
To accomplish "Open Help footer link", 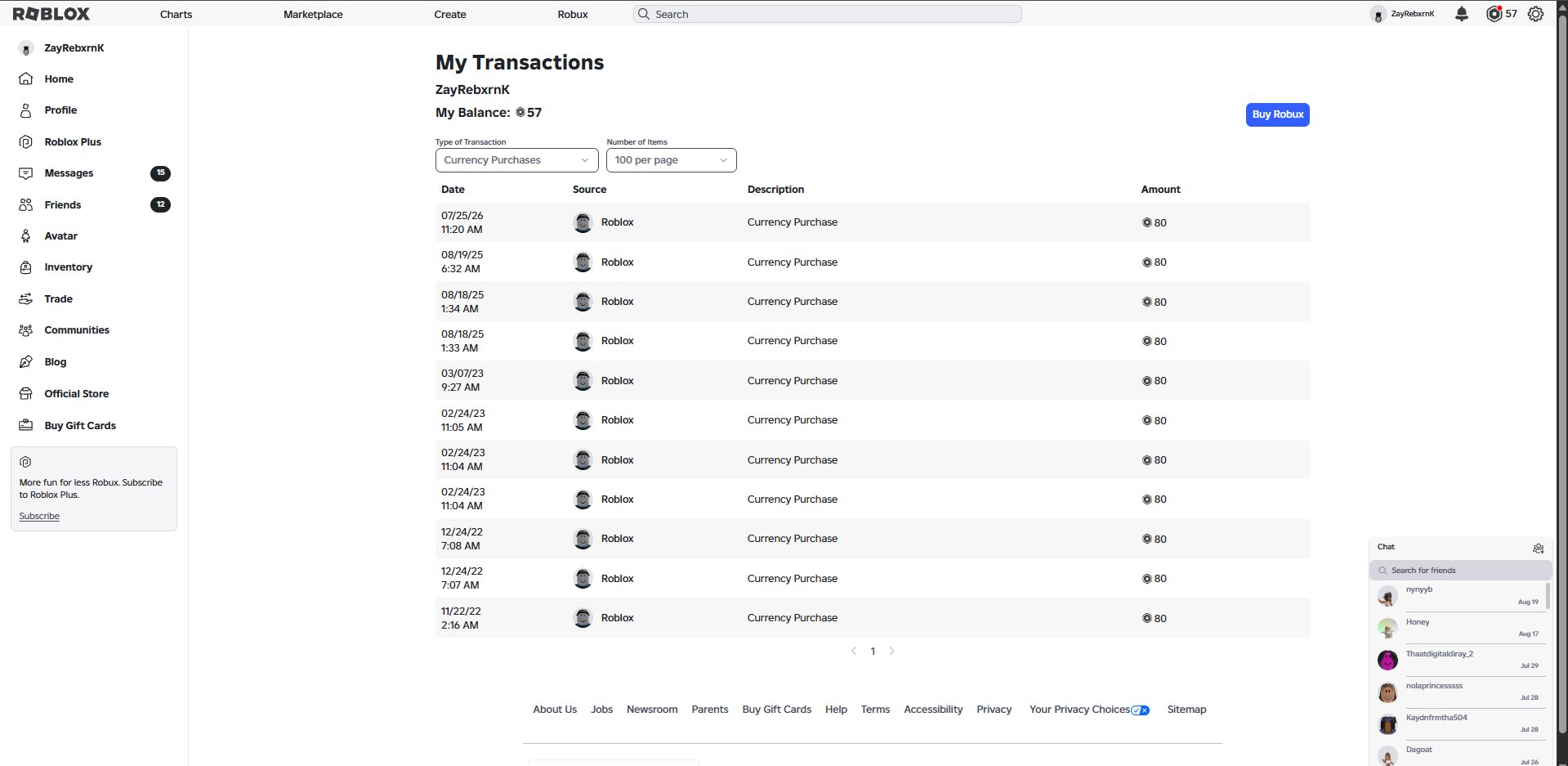I will tap(836, 710).
